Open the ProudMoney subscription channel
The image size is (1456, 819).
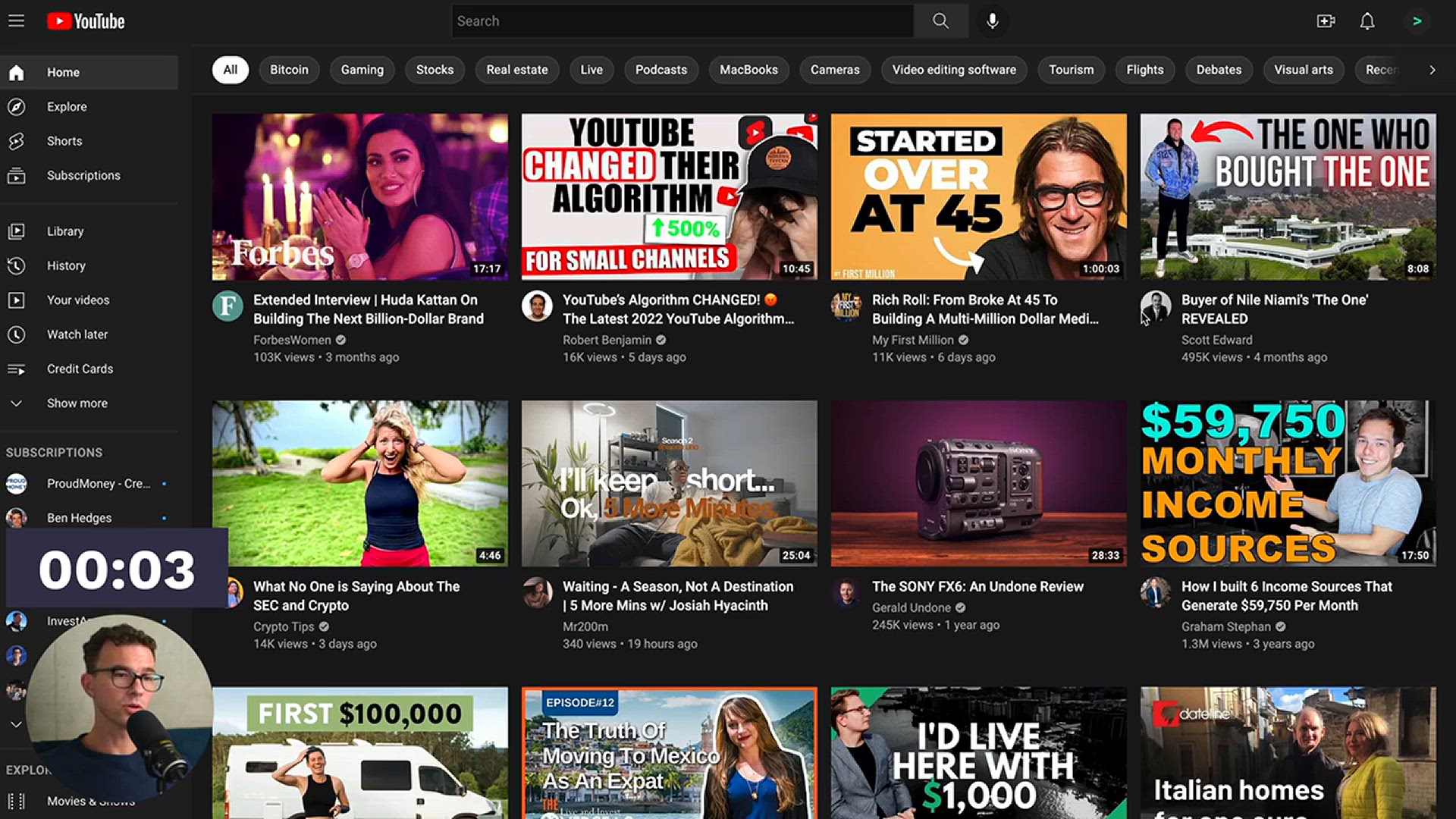[x=89, y=484]
